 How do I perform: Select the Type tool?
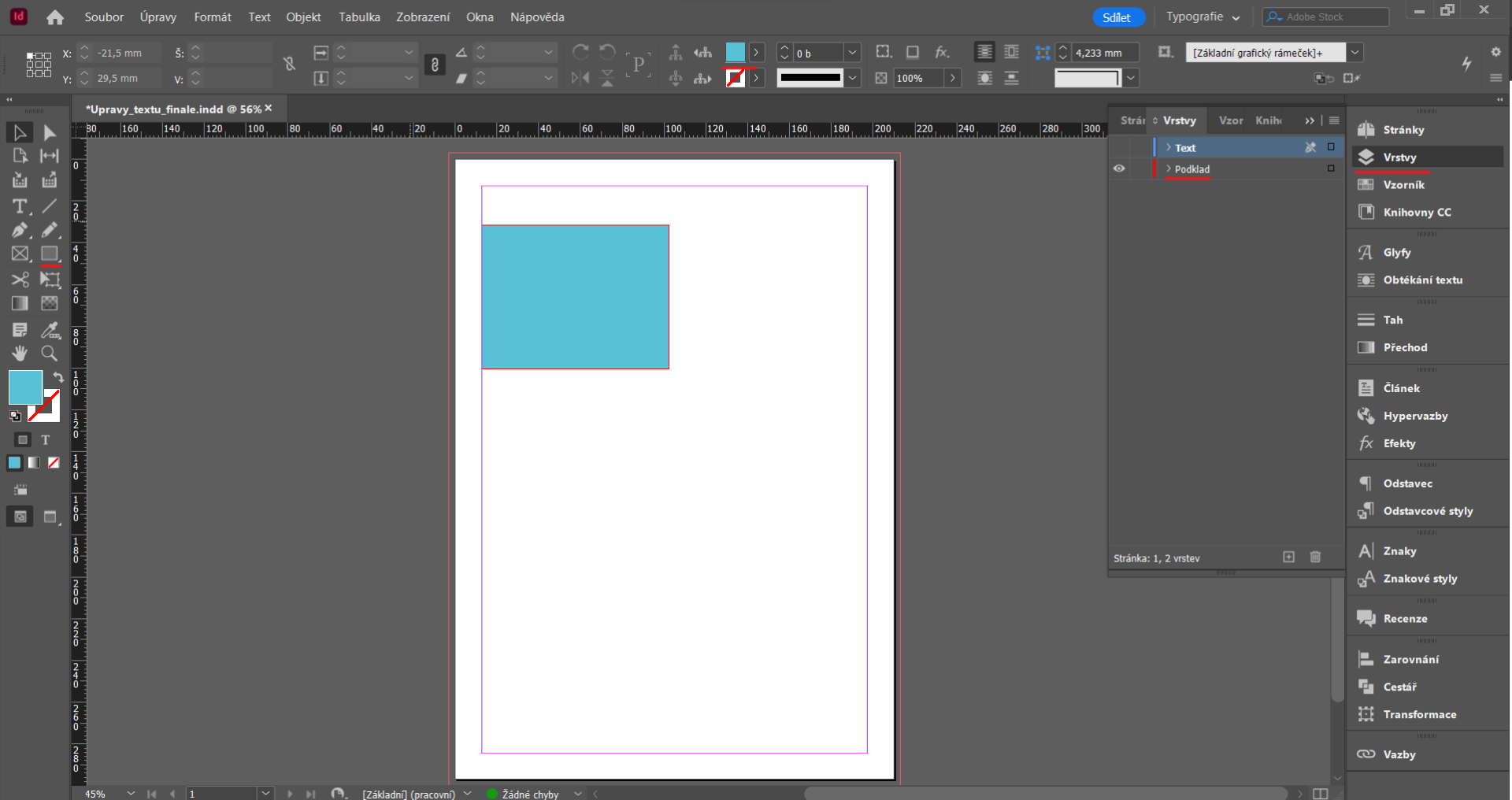(x=19, y=207)
